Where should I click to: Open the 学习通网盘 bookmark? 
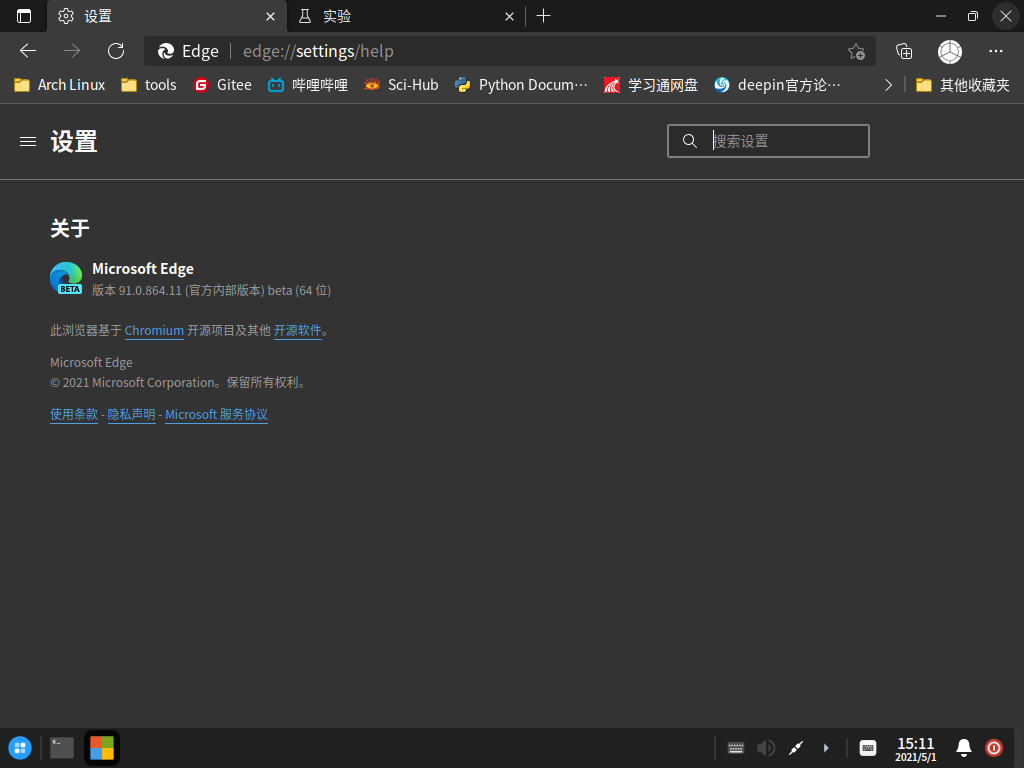click(650, 85)
